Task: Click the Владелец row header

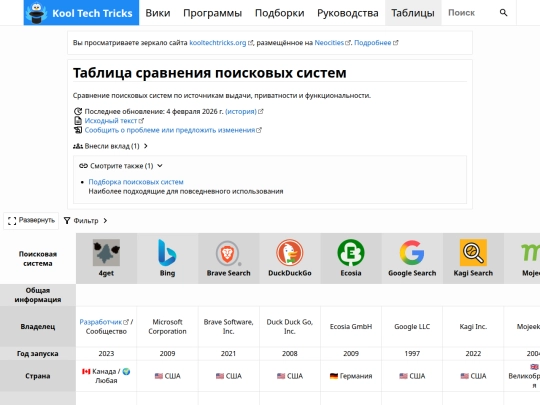Action: click(x=38, y=326)
